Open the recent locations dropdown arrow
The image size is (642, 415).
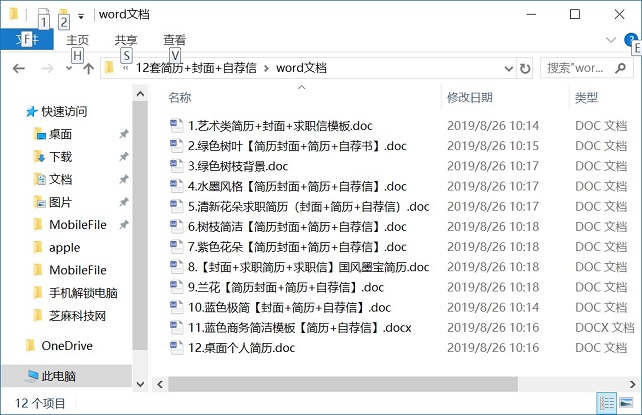[69, 68]
